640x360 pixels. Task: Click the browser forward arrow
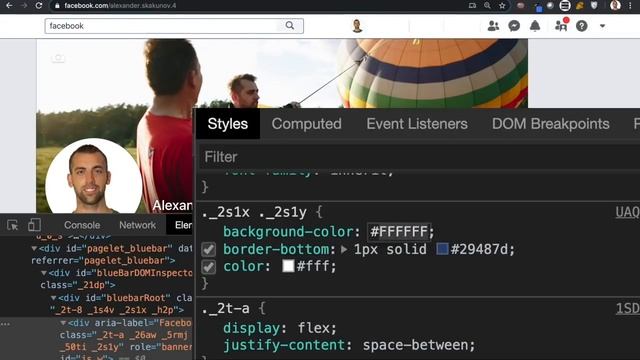point(24,6)
